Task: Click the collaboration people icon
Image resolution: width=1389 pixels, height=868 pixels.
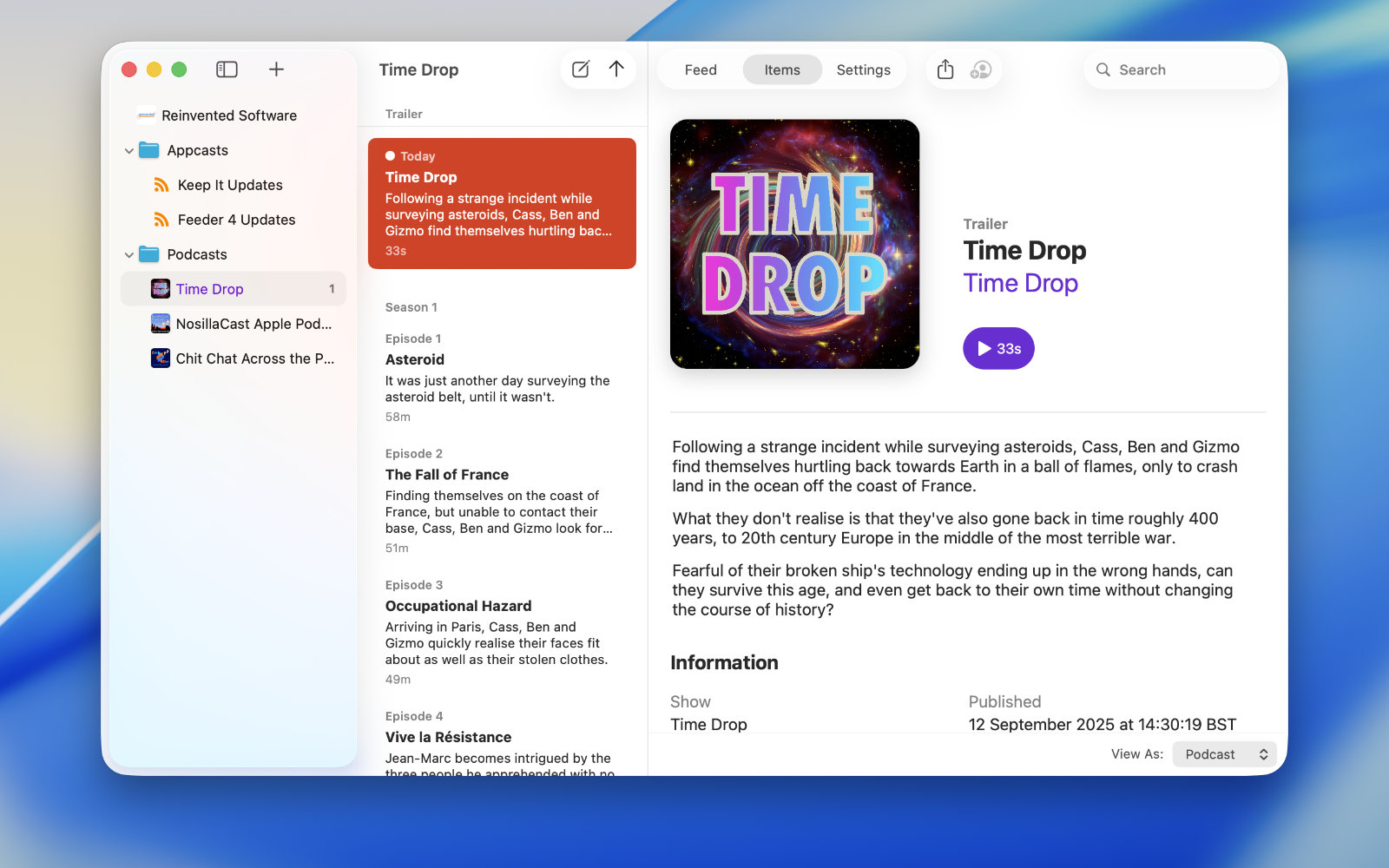Action: point(981,69)
